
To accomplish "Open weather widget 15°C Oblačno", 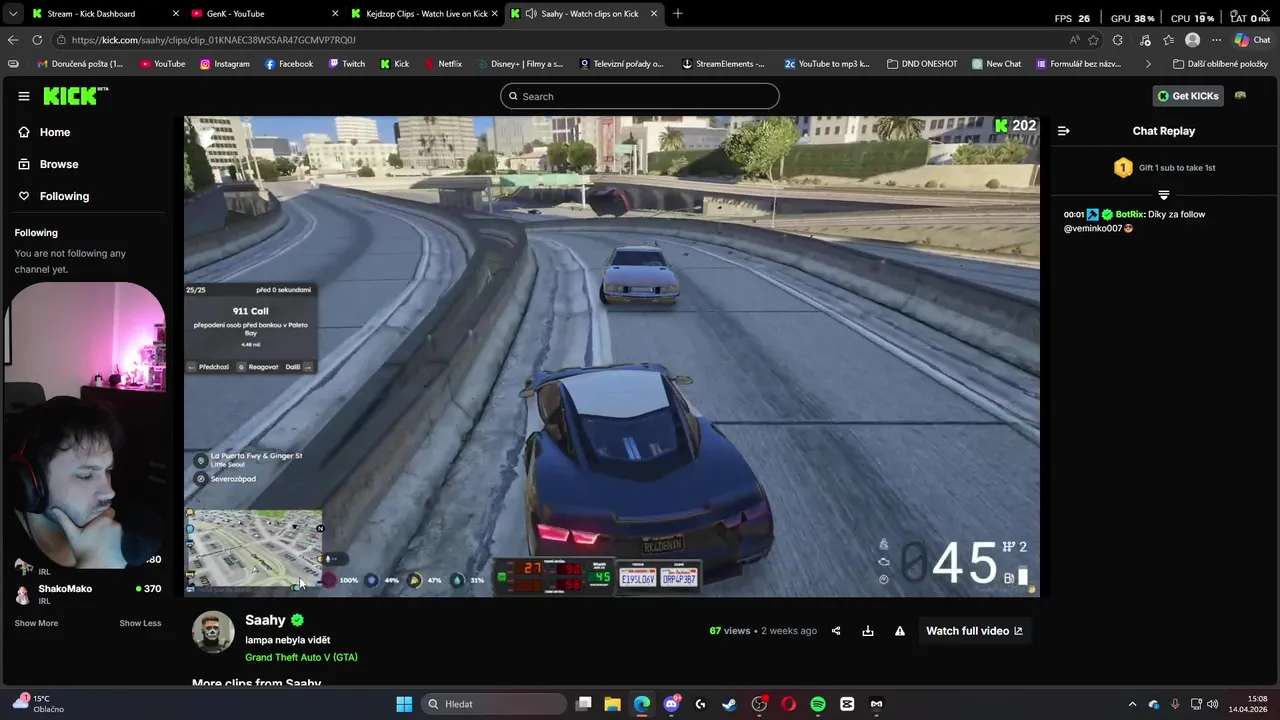I will pos(38,704).
